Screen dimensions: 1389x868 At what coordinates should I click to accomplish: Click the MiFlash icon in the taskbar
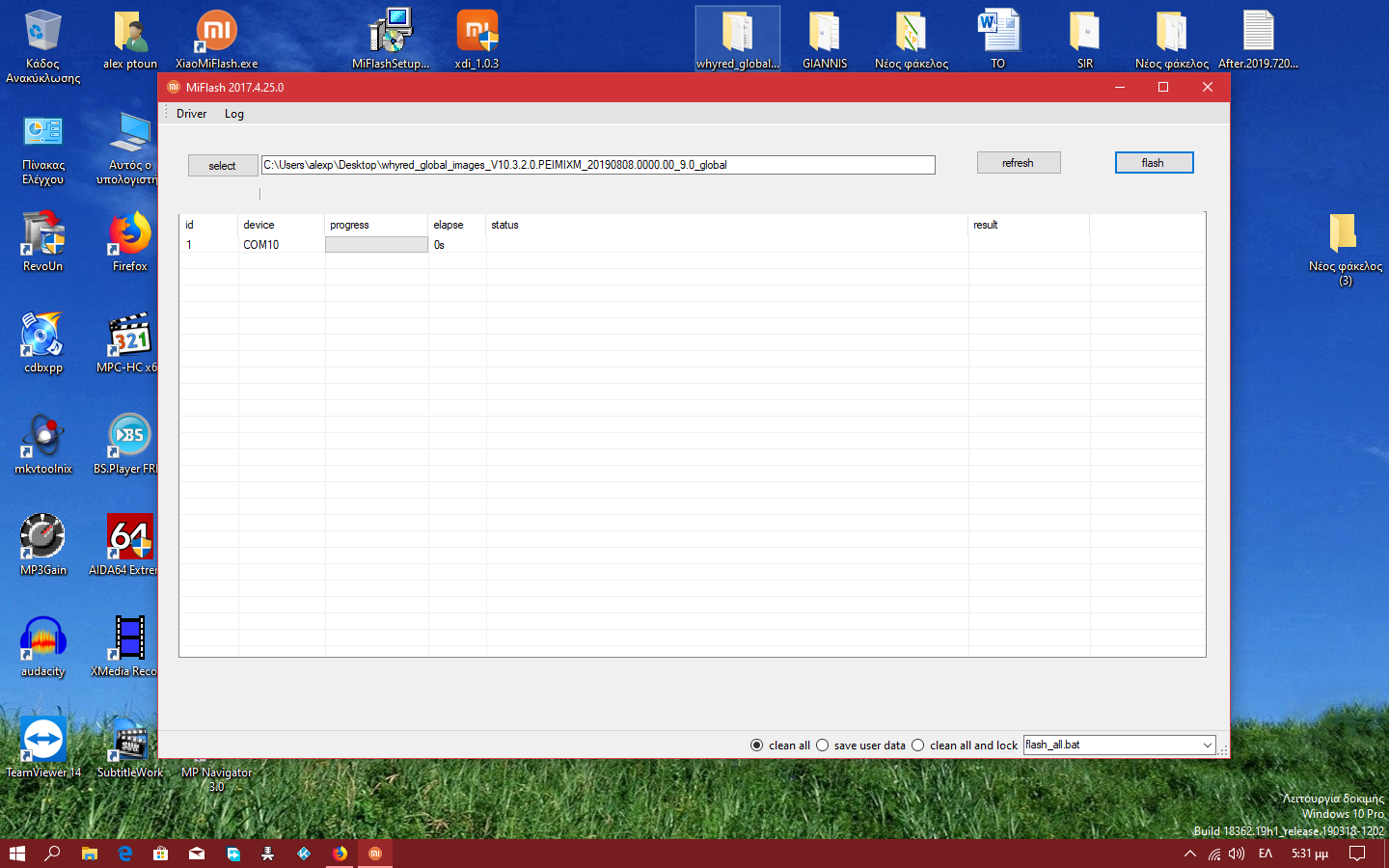point(375,854)
